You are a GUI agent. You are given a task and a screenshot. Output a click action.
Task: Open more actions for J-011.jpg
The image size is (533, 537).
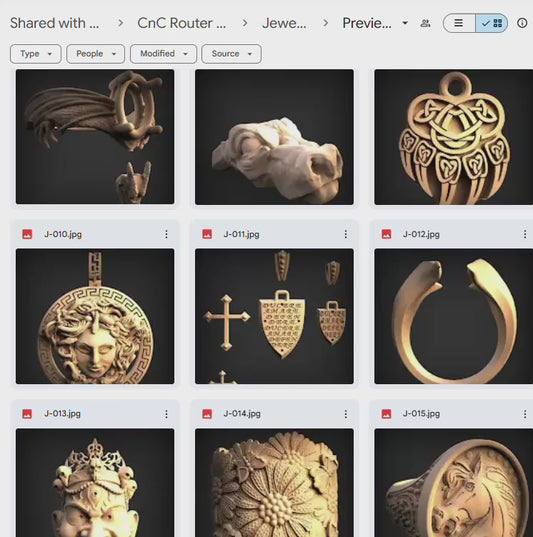346,234
